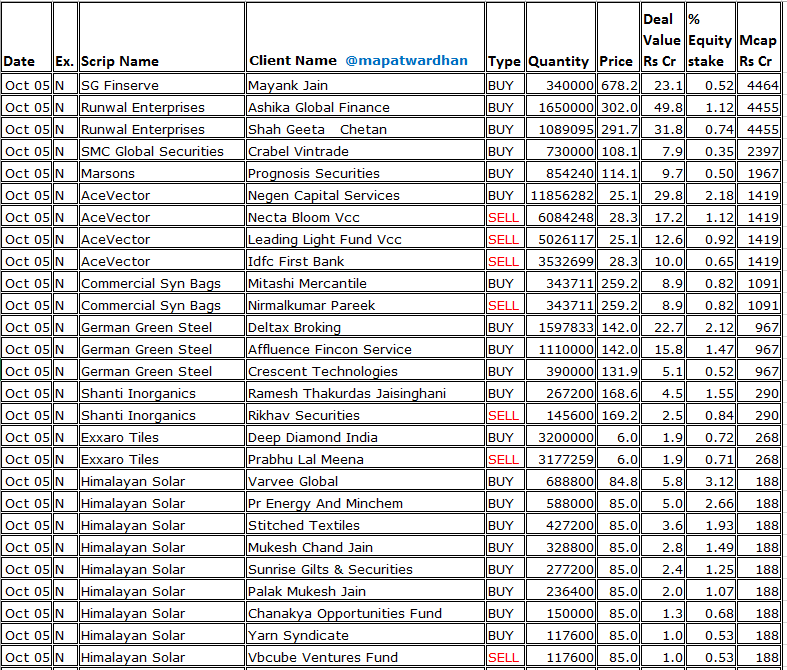The width and height of the screenshot is (787, 670).
Task: Click price 678.2 cell
Action: coord(618,85)
